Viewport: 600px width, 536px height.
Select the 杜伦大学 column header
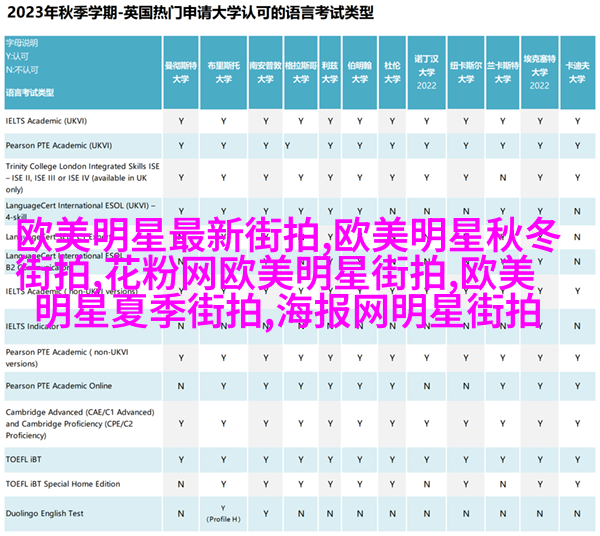click(x=392, y=72)
